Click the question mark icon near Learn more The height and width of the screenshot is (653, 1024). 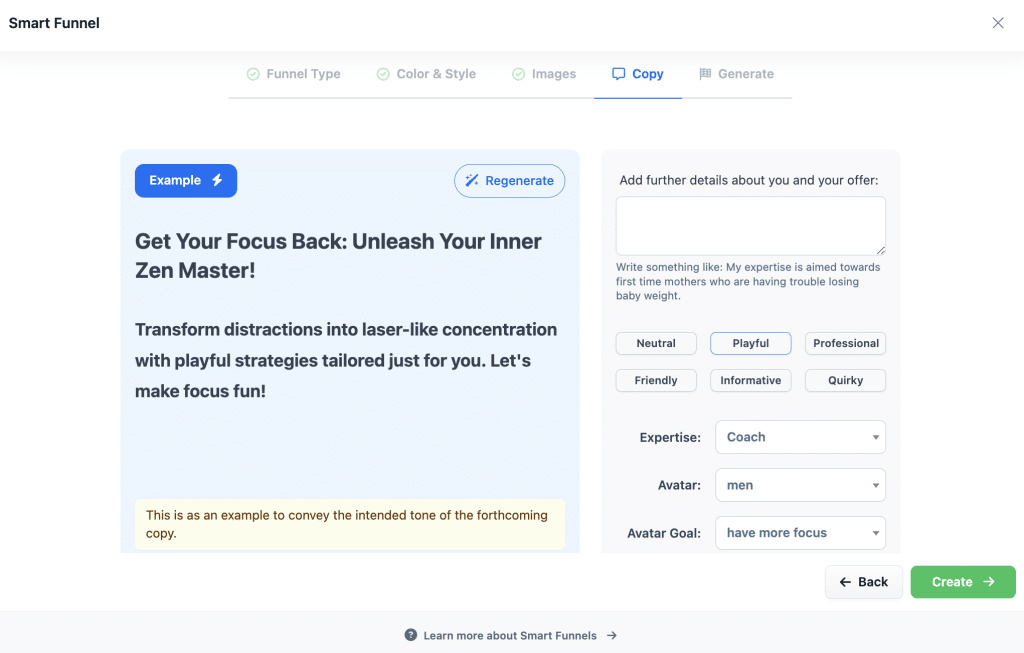tap(410, 635)
